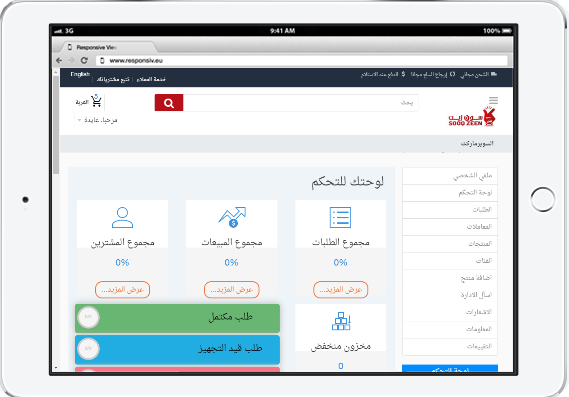The width and height of the screenshot is (569, 397).
Task: Click the 3G signal indicator
Action: tap(64, 31)
